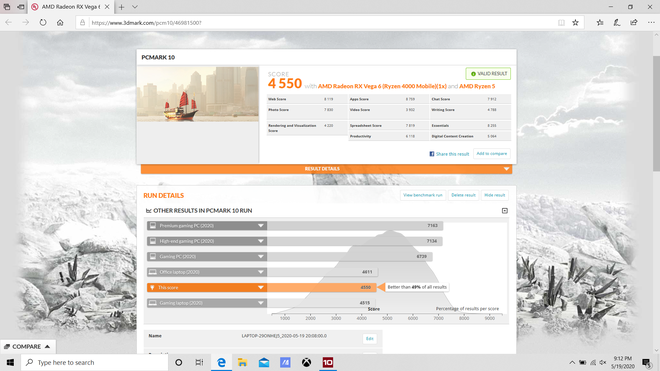Click the Windows search box
Viewport: 660px width, 371px height.
point(95,362)
